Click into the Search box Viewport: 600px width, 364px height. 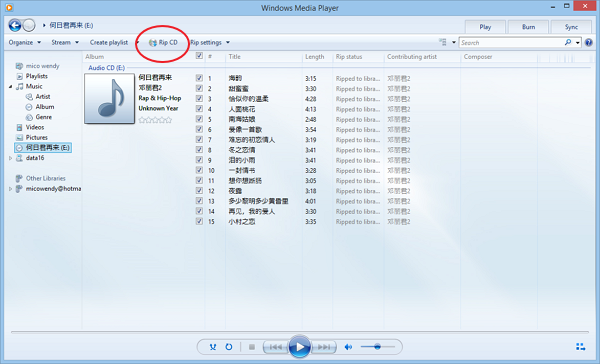pos(512,42)
